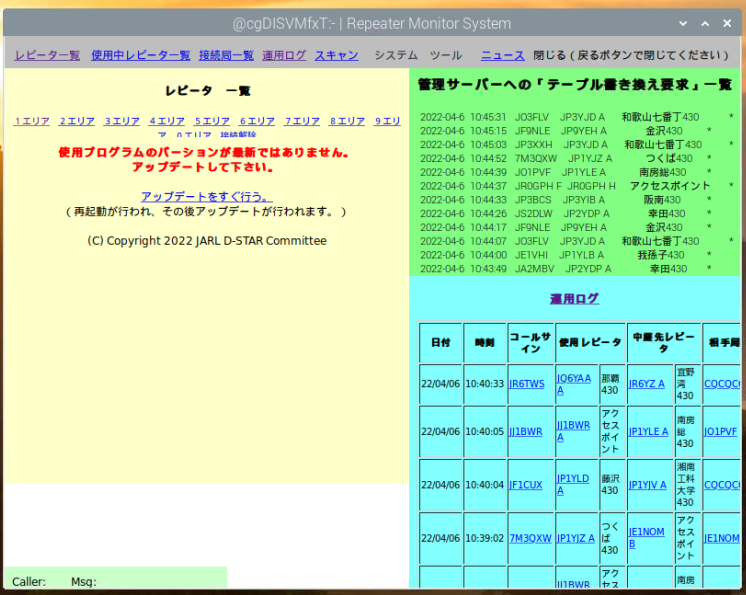Click callsign 7M3QXW in log table
This screenshot has height=595, width=746.
click(x=530, y=538)
